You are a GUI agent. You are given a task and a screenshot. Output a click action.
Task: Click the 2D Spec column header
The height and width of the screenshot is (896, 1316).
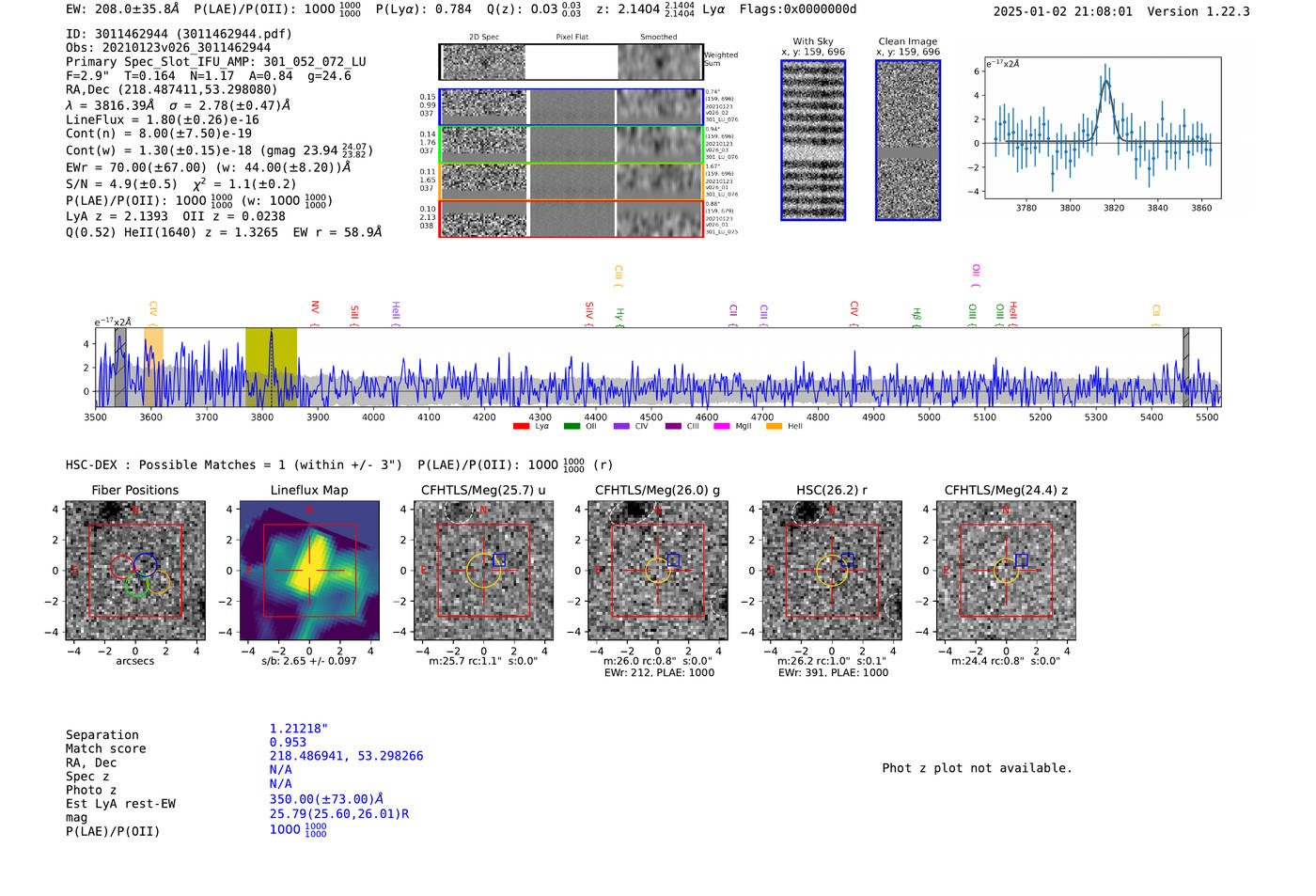[484, 38]
